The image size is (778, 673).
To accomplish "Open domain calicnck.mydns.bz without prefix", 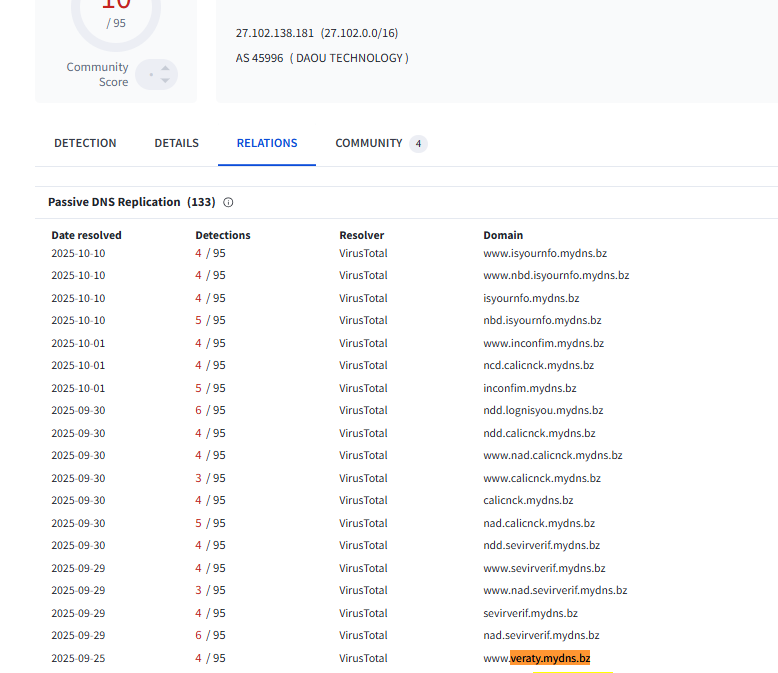I will (528, 500).
